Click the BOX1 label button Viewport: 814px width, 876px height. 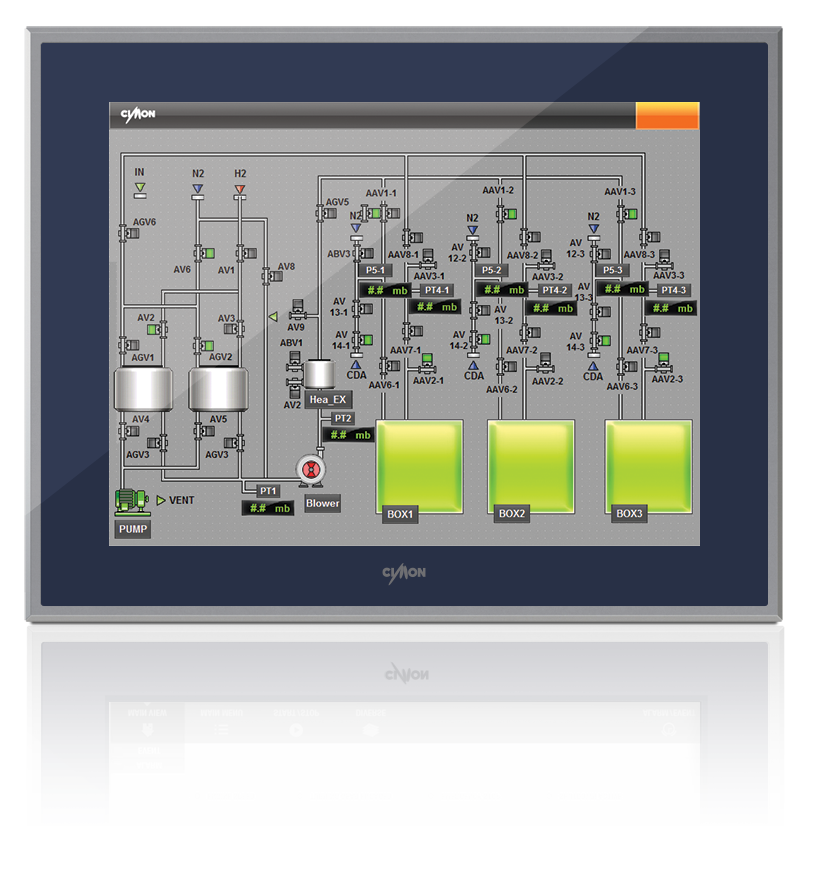[x=401, y=514]
